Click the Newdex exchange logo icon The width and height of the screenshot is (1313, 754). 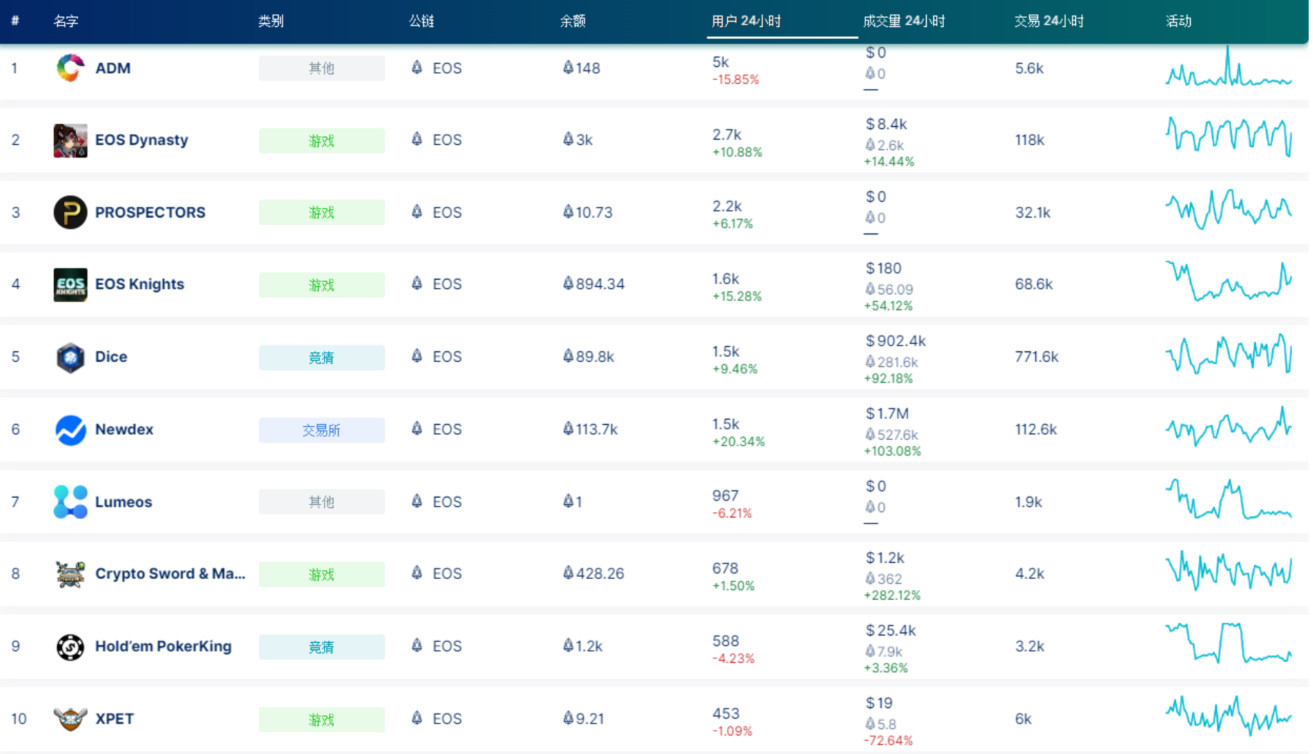(x=70, y=429)
